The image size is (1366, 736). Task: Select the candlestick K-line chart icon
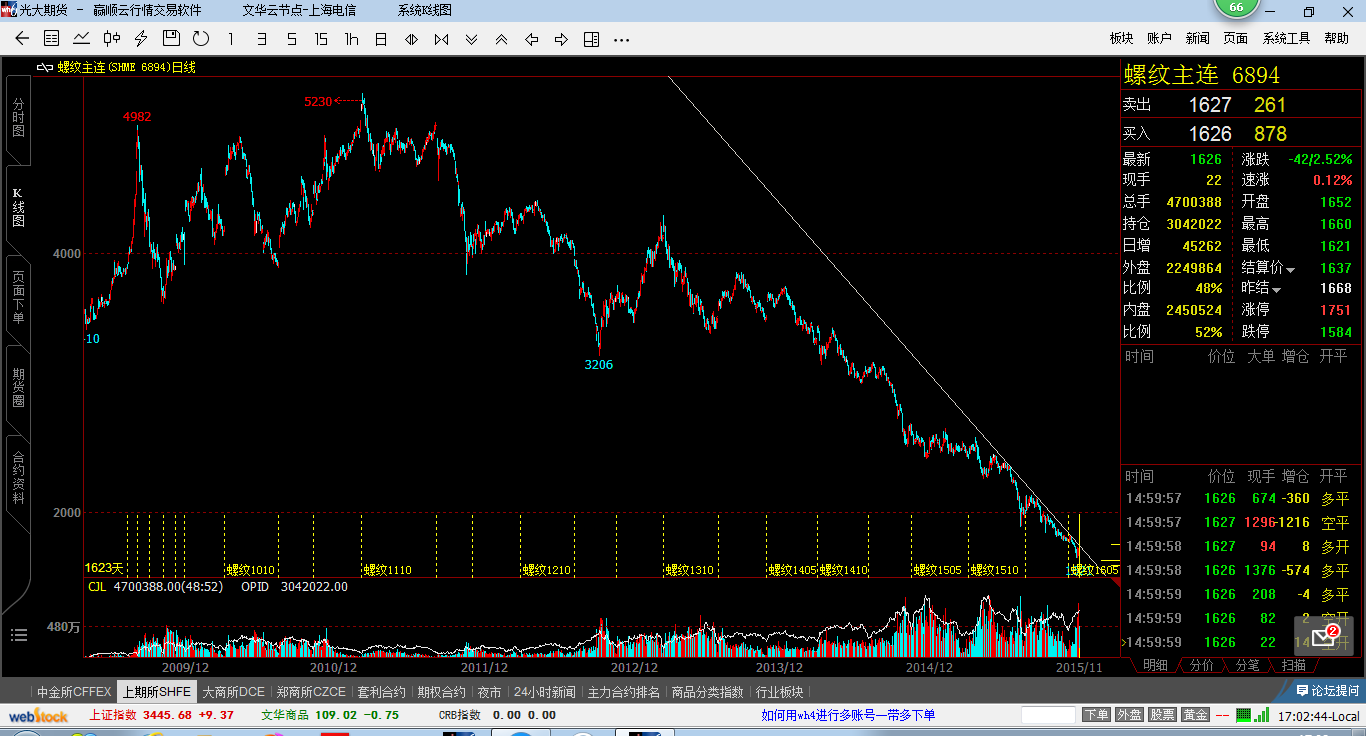coord(112,39)
